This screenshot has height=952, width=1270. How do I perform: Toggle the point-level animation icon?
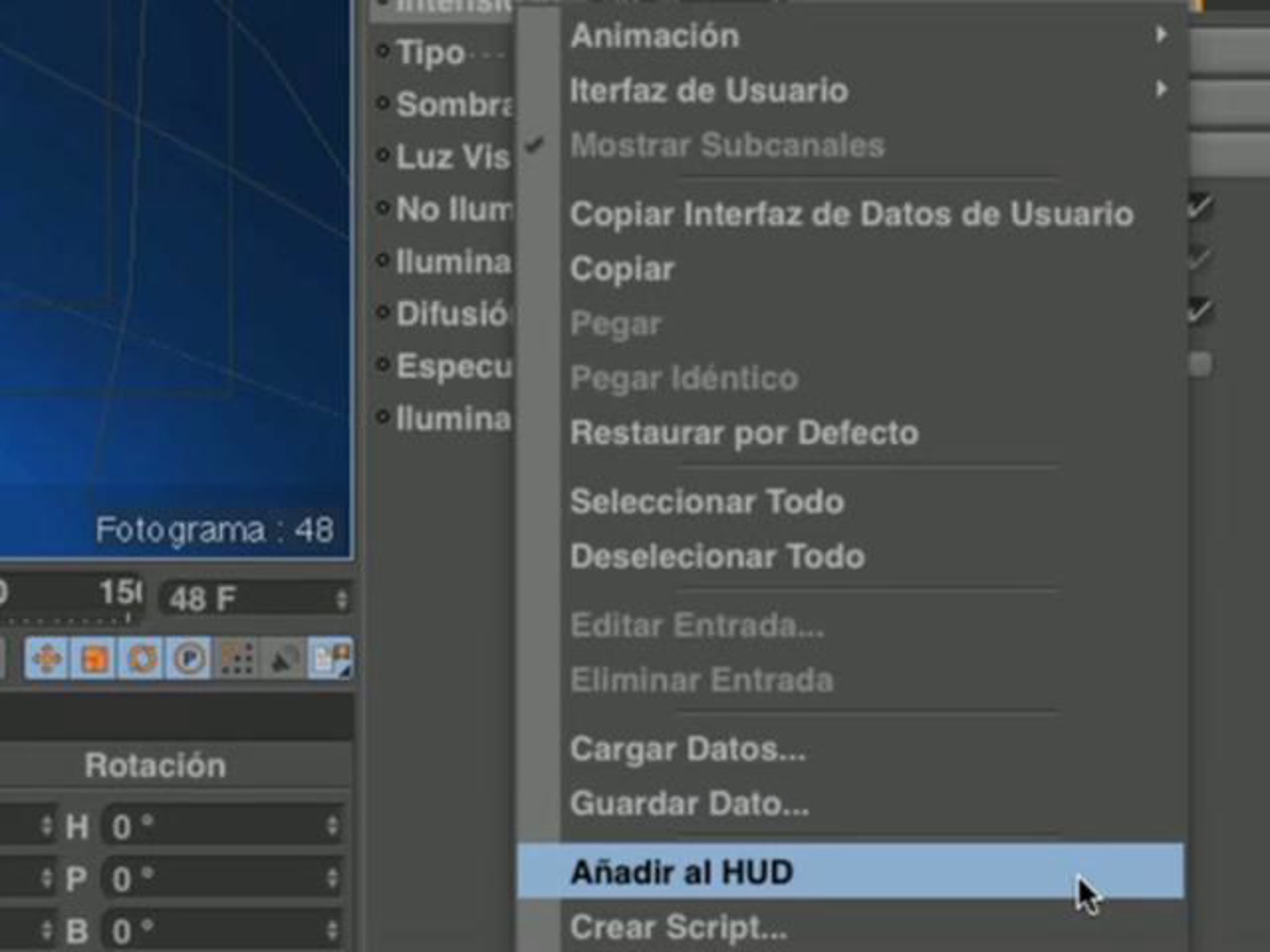[x=237, y=657]
